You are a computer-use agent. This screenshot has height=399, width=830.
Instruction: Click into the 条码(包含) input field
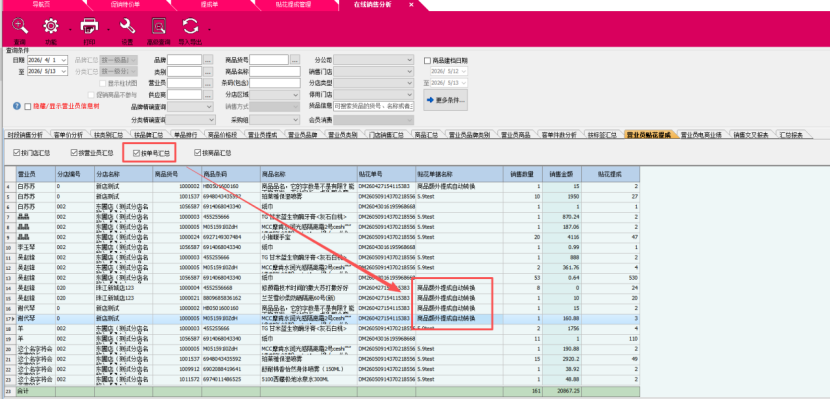click(x=275, y=83)
